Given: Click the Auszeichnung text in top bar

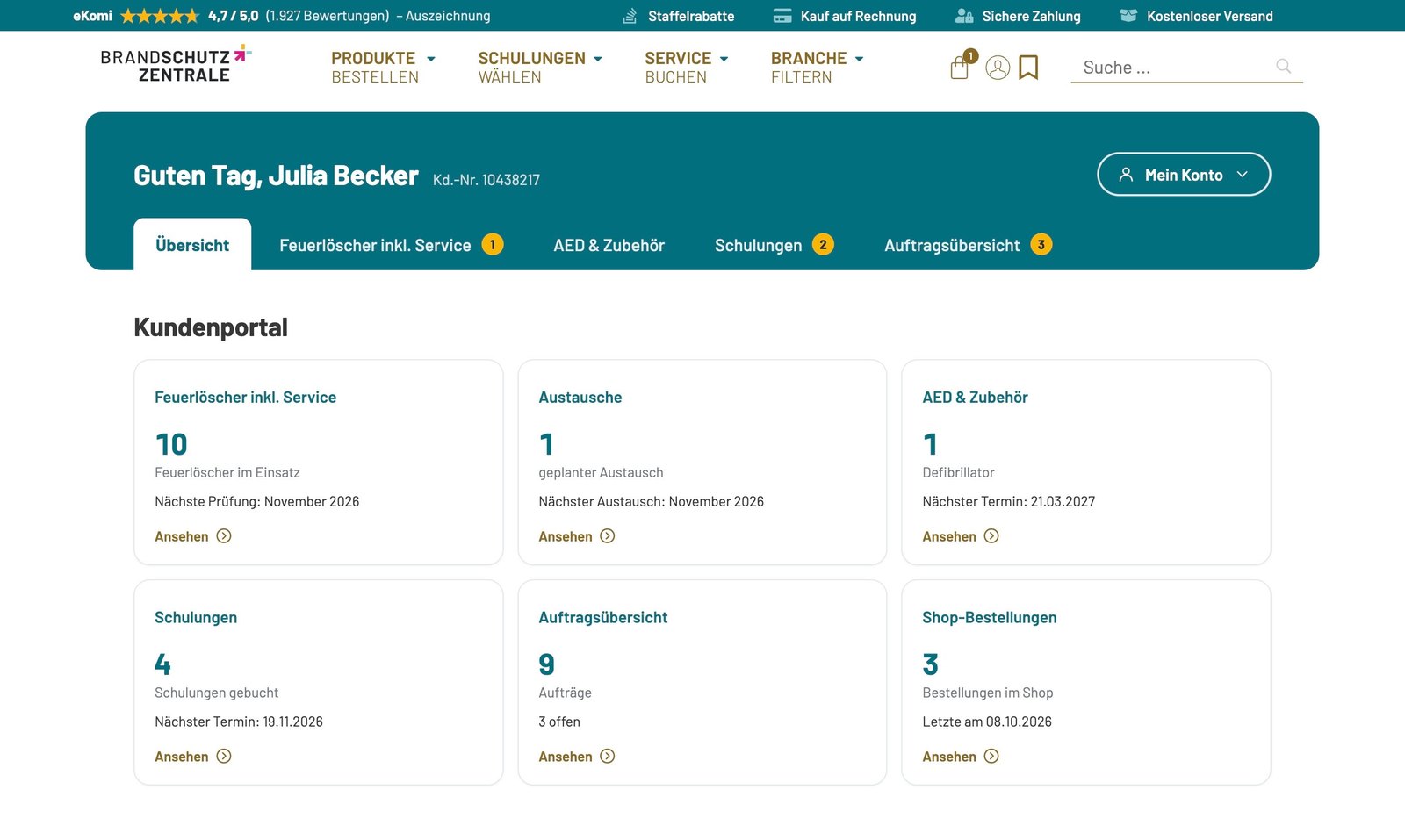Looking at the screenshot, I should coord(448,16).
